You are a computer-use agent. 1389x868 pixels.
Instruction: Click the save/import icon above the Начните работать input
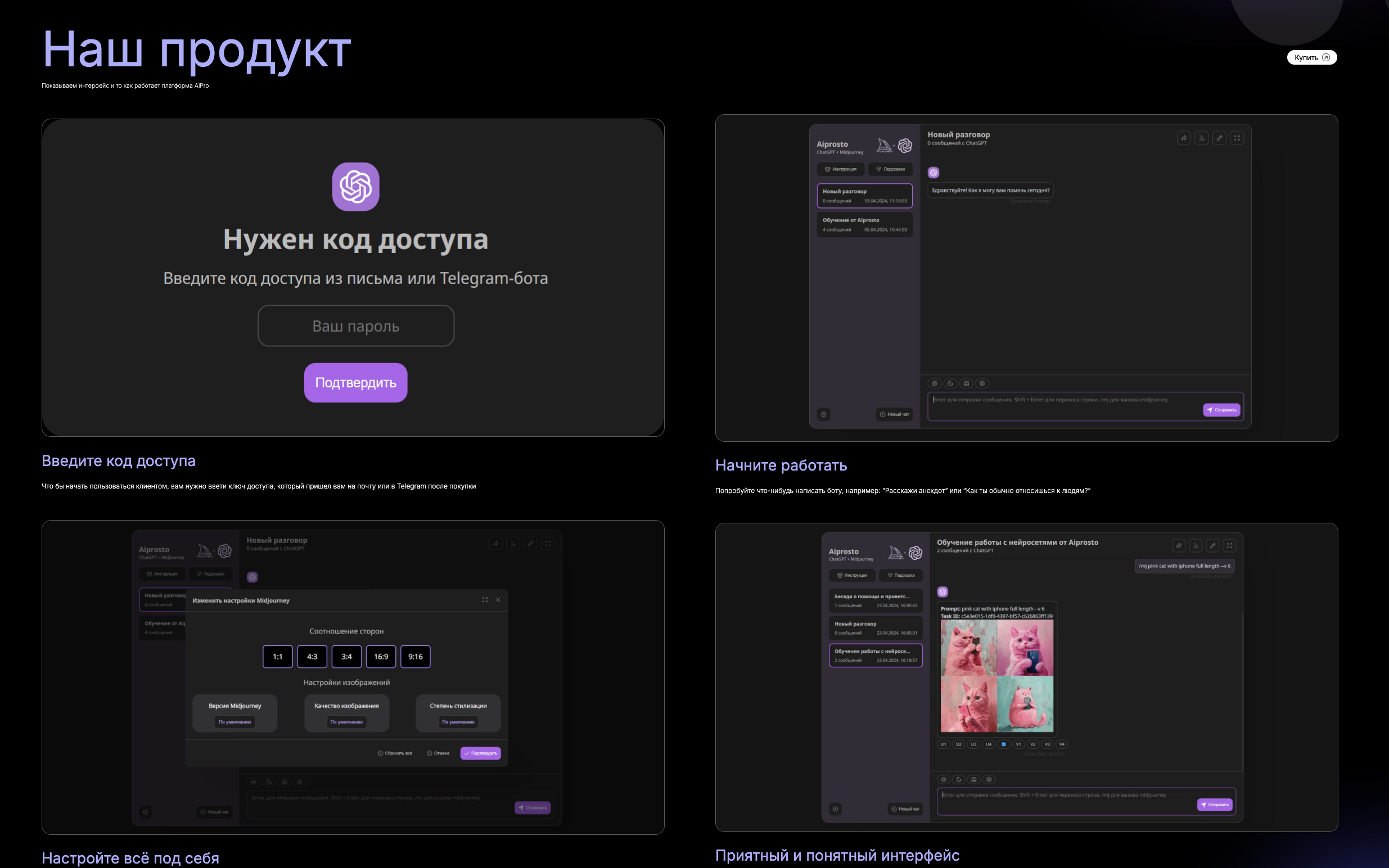[966, 383]
